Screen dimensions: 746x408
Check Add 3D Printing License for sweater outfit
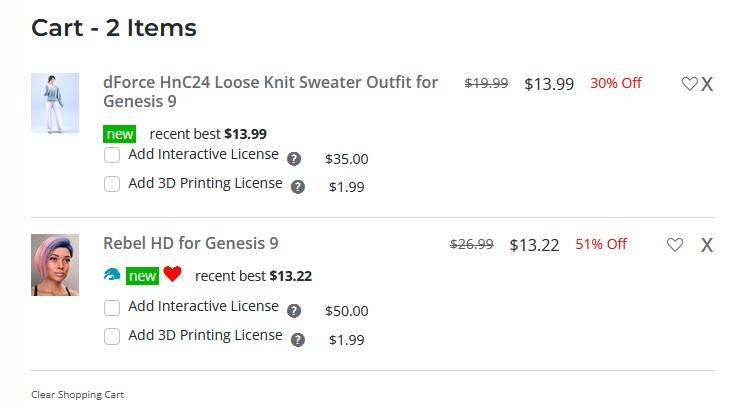[112, 184]
